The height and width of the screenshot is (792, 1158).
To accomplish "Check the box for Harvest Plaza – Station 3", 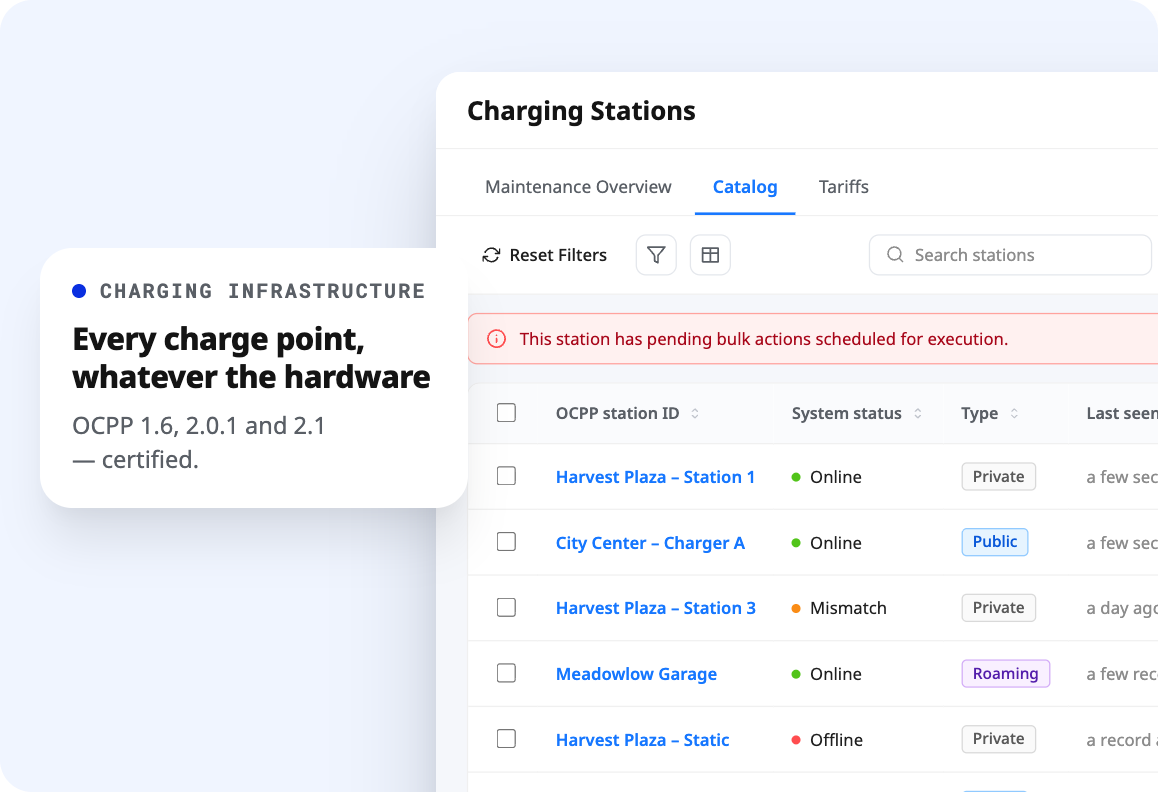I will click(507, 607).
